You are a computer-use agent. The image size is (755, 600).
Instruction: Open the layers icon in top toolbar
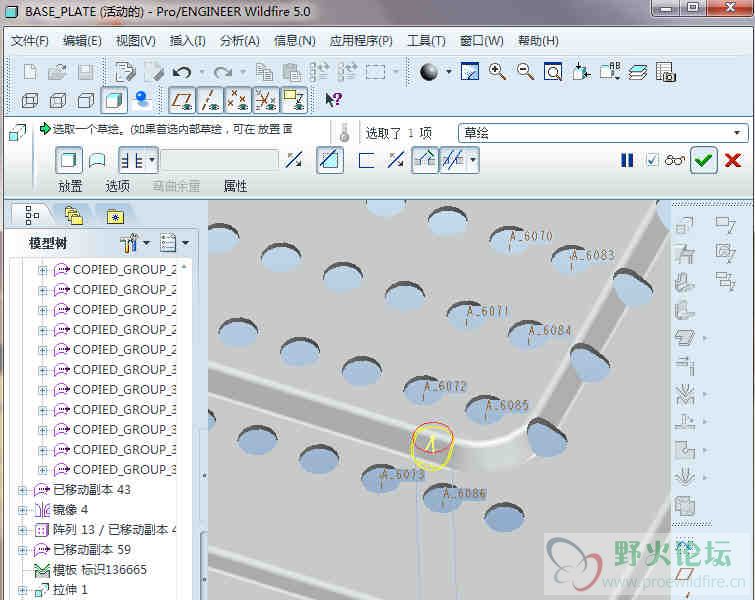pyautogui.click(x=638, y=72)
